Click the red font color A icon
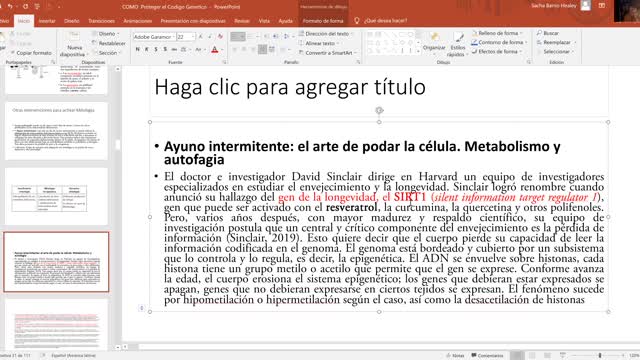Screen dimensions: 640x360 (x=215, y=49)
